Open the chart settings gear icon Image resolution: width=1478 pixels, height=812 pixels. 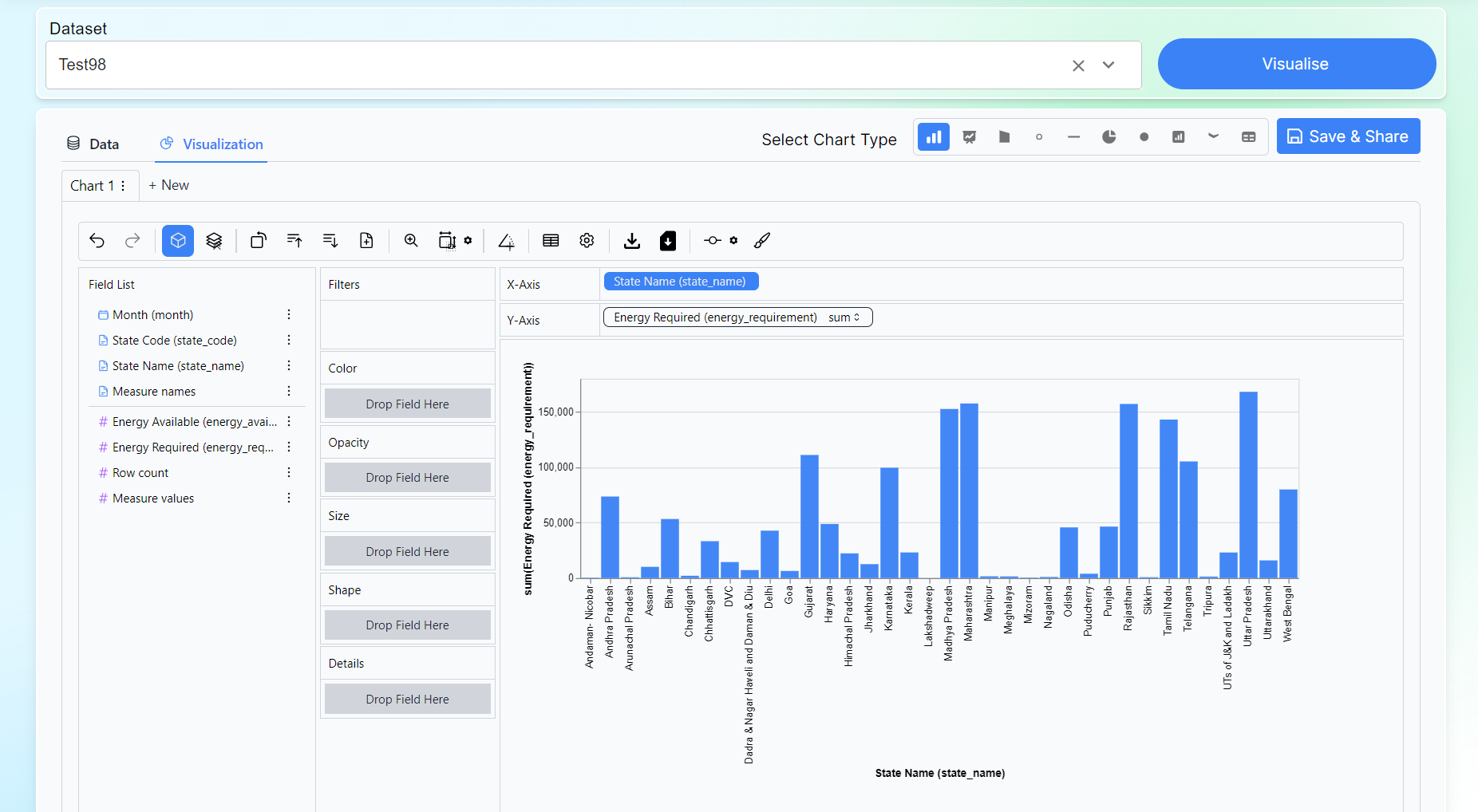click(x=587, y=241)
